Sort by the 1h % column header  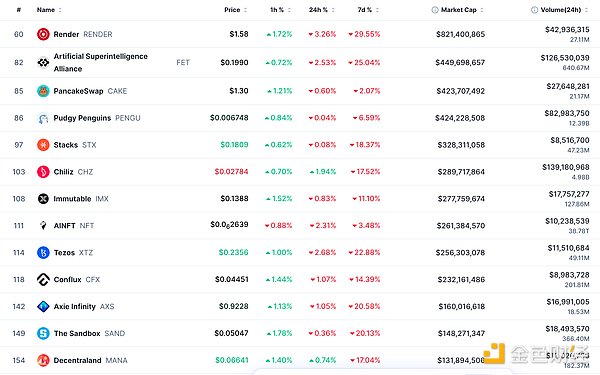(x=280, y=10)
